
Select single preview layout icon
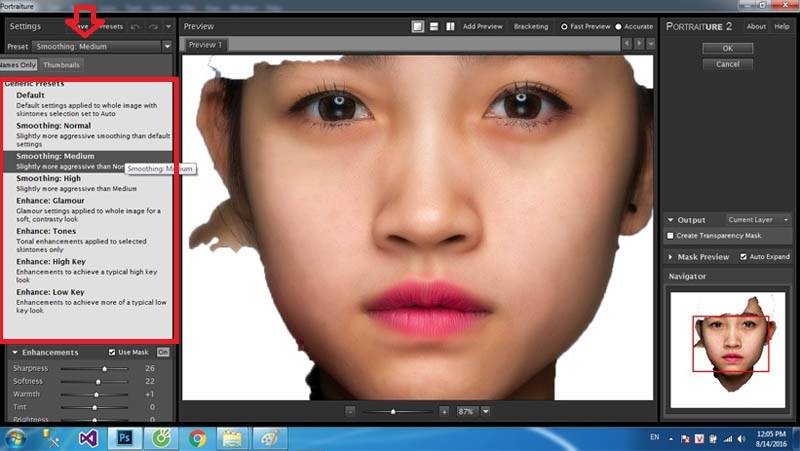(417, 27)
